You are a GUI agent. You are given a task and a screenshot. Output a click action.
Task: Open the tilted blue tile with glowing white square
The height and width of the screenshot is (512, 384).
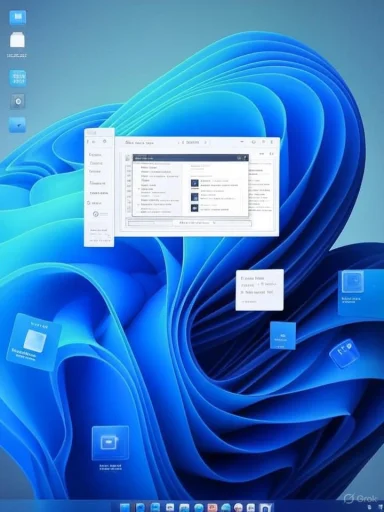(x=34, y=342)
